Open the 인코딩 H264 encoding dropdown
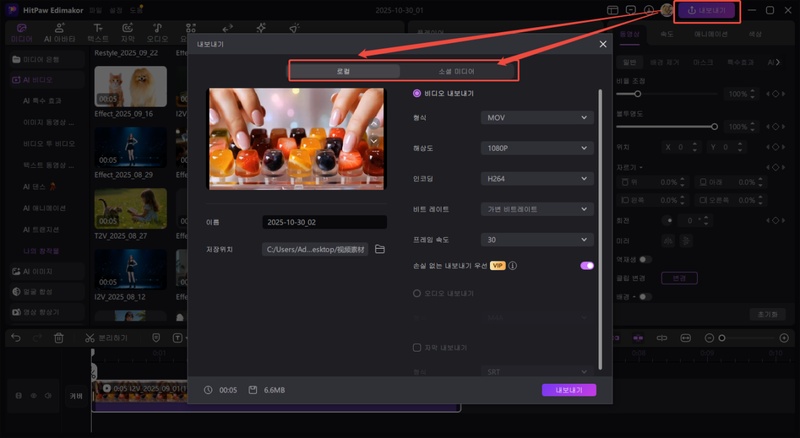The image size is (800, 438). (537, 179)
